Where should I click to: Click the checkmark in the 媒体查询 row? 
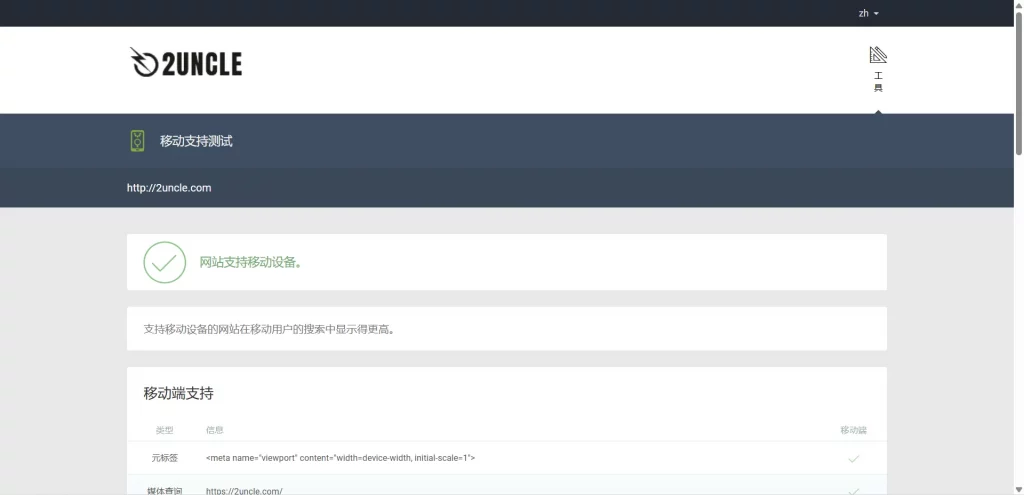tap(853, 490)
